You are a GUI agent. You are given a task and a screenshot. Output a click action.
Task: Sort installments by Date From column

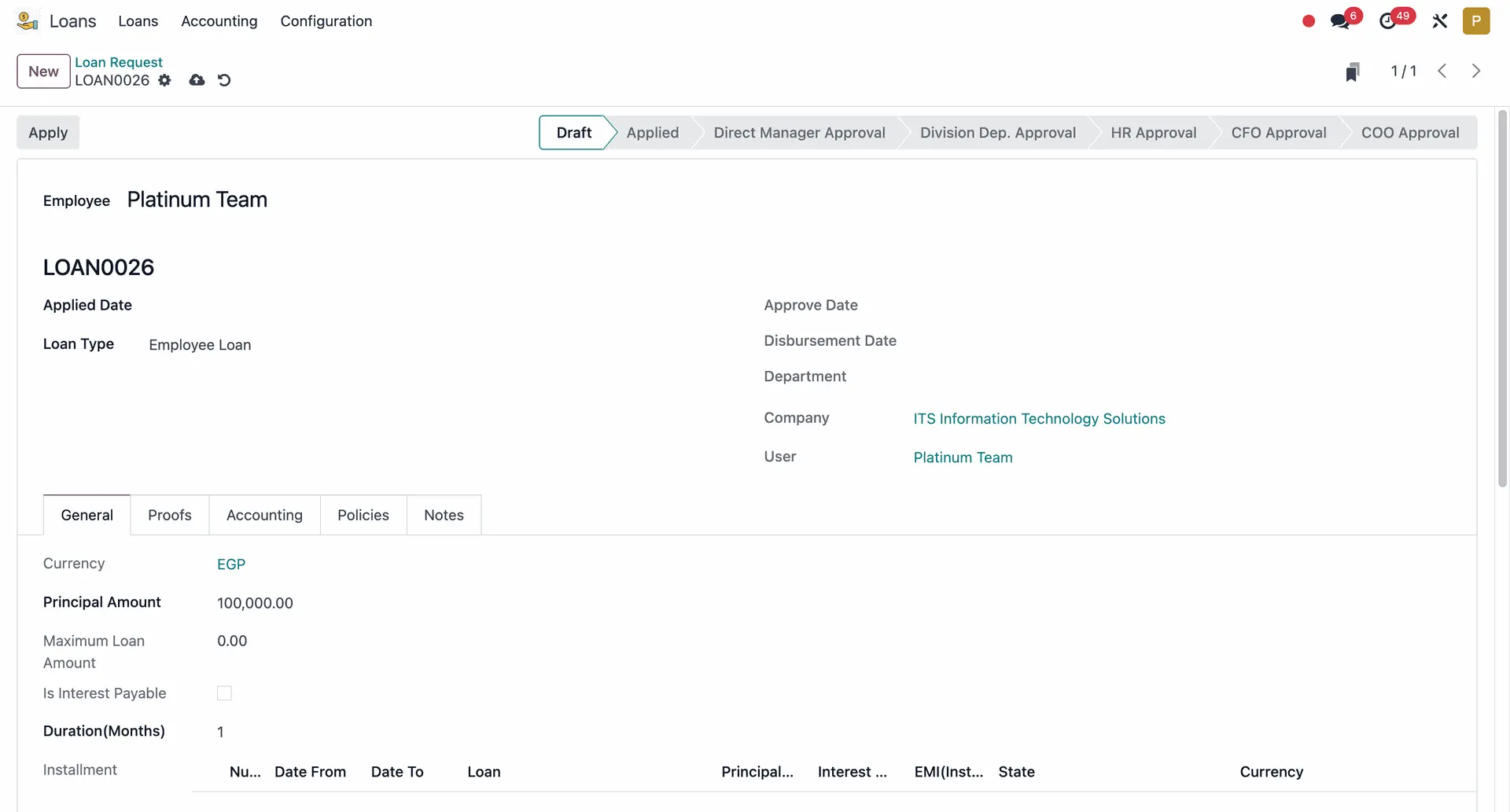point(310,772)
